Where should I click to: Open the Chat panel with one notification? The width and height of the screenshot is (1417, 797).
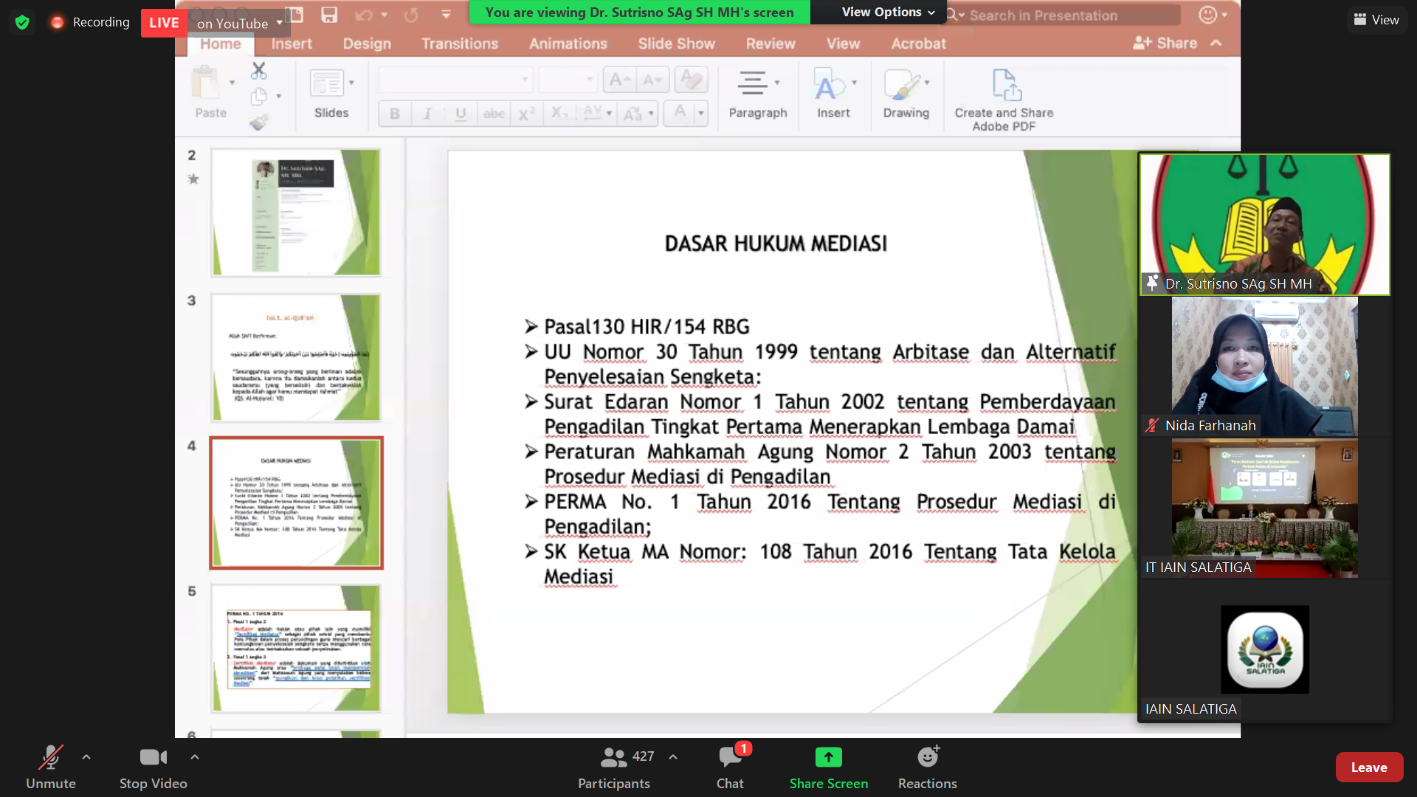click(729, 766)
